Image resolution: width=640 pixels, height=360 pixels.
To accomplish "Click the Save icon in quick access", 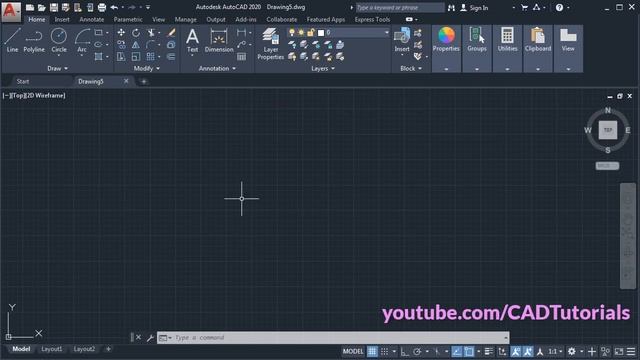I will tap(53, 7).
